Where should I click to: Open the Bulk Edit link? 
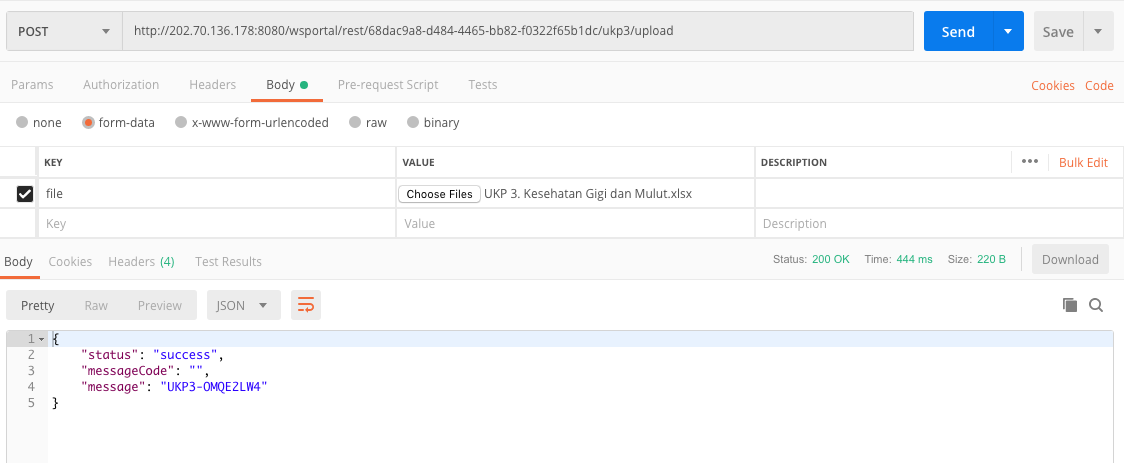[x=1083, y=163]
